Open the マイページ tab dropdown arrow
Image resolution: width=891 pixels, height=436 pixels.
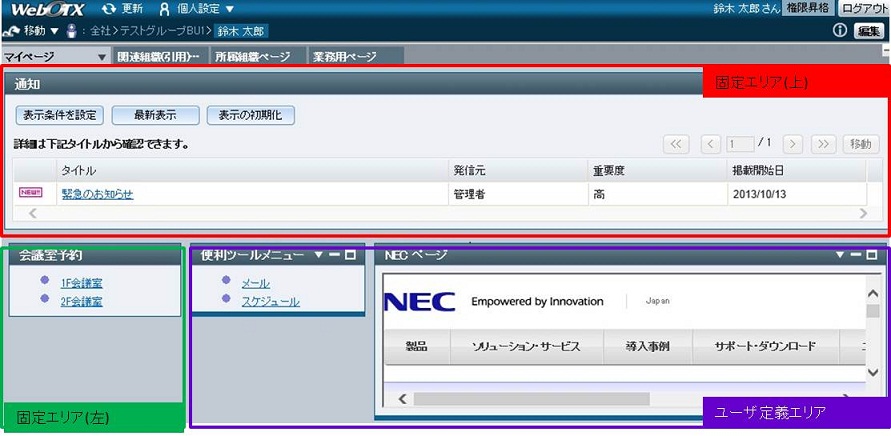coord(101,57)
